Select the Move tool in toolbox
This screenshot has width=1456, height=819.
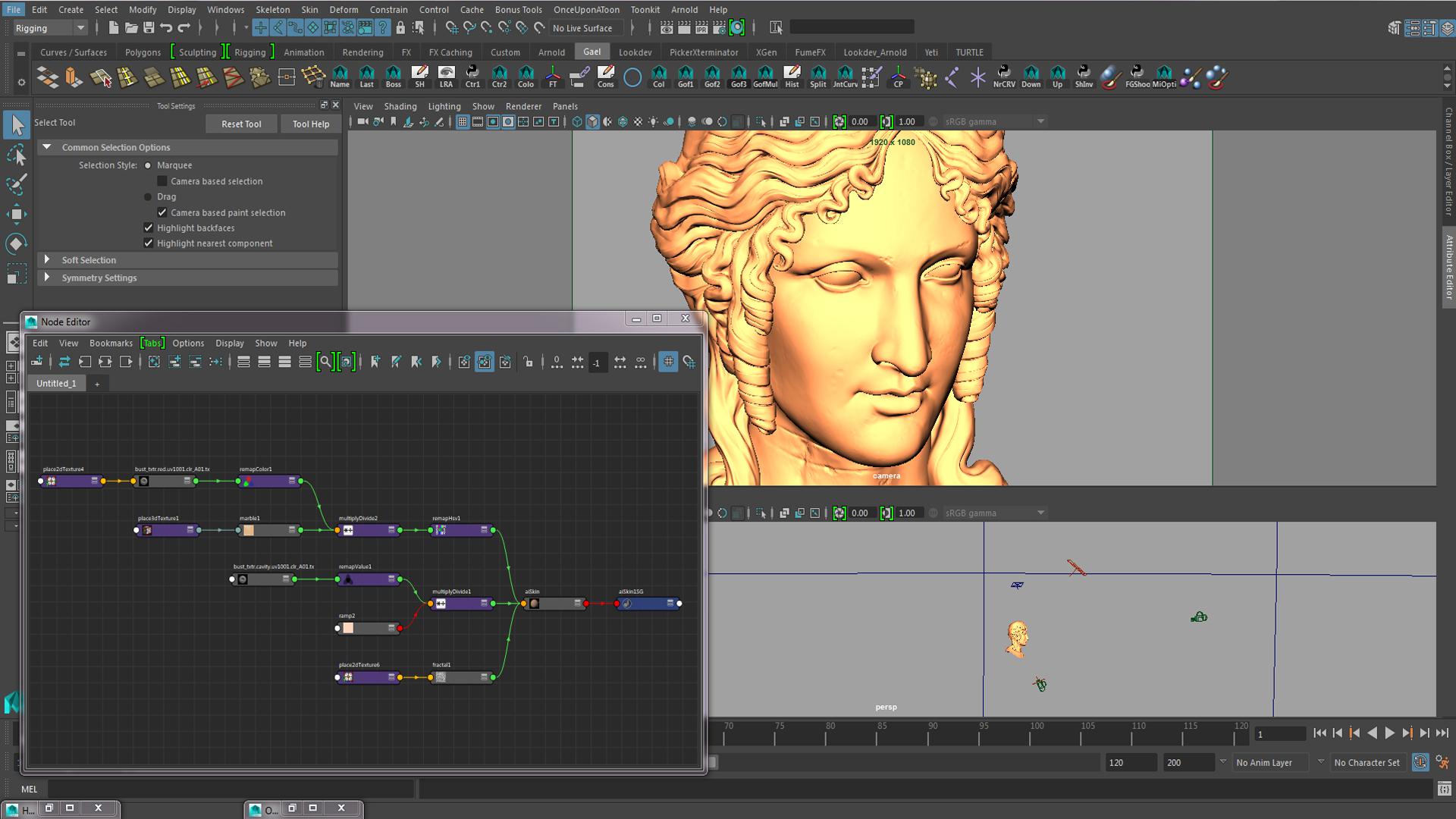point(16,214)
